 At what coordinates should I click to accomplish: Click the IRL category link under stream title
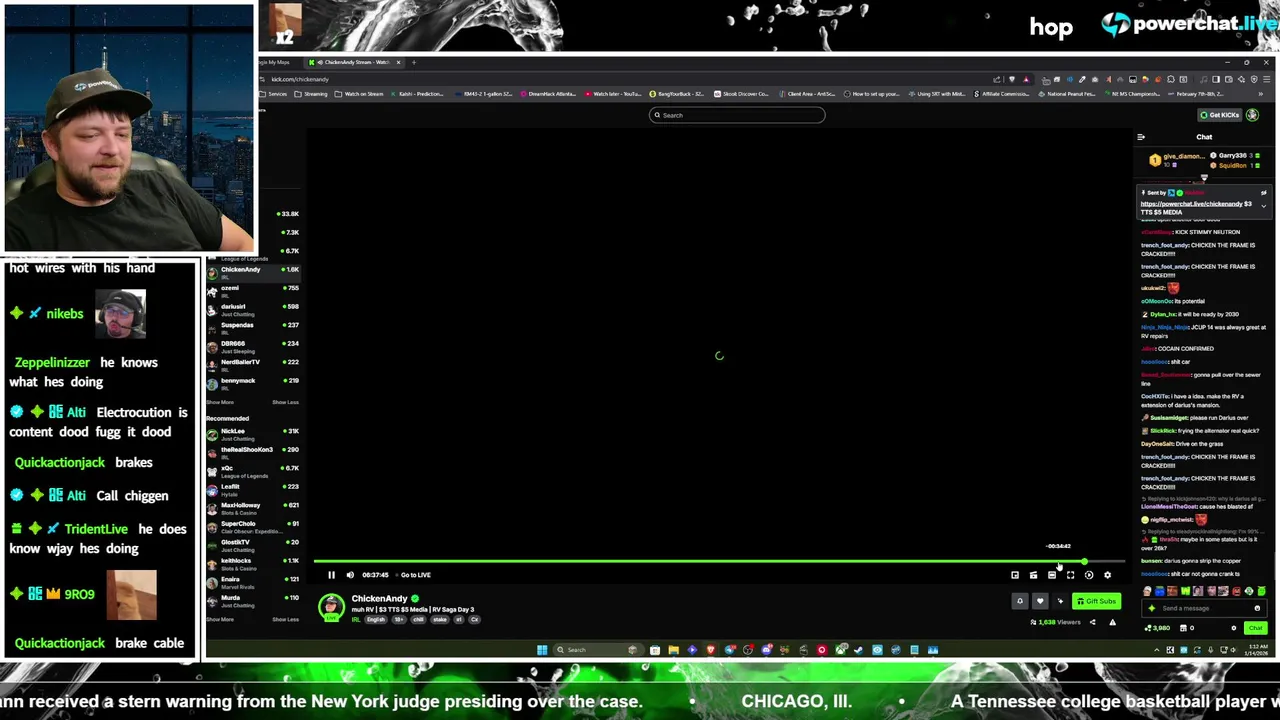355,620
